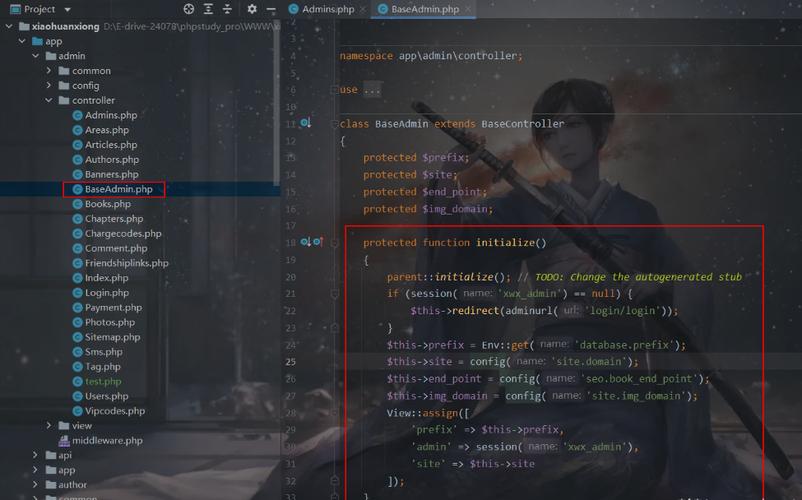Click BaseController in the class declaration
This screenshot has height=500, width=802.
tap(522, 124)
